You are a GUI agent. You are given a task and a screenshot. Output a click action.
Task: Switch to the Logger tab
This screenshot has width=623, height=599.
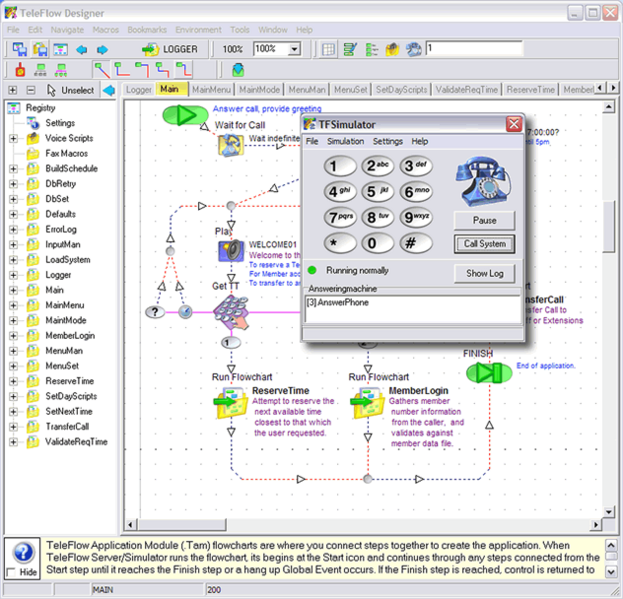139,90
